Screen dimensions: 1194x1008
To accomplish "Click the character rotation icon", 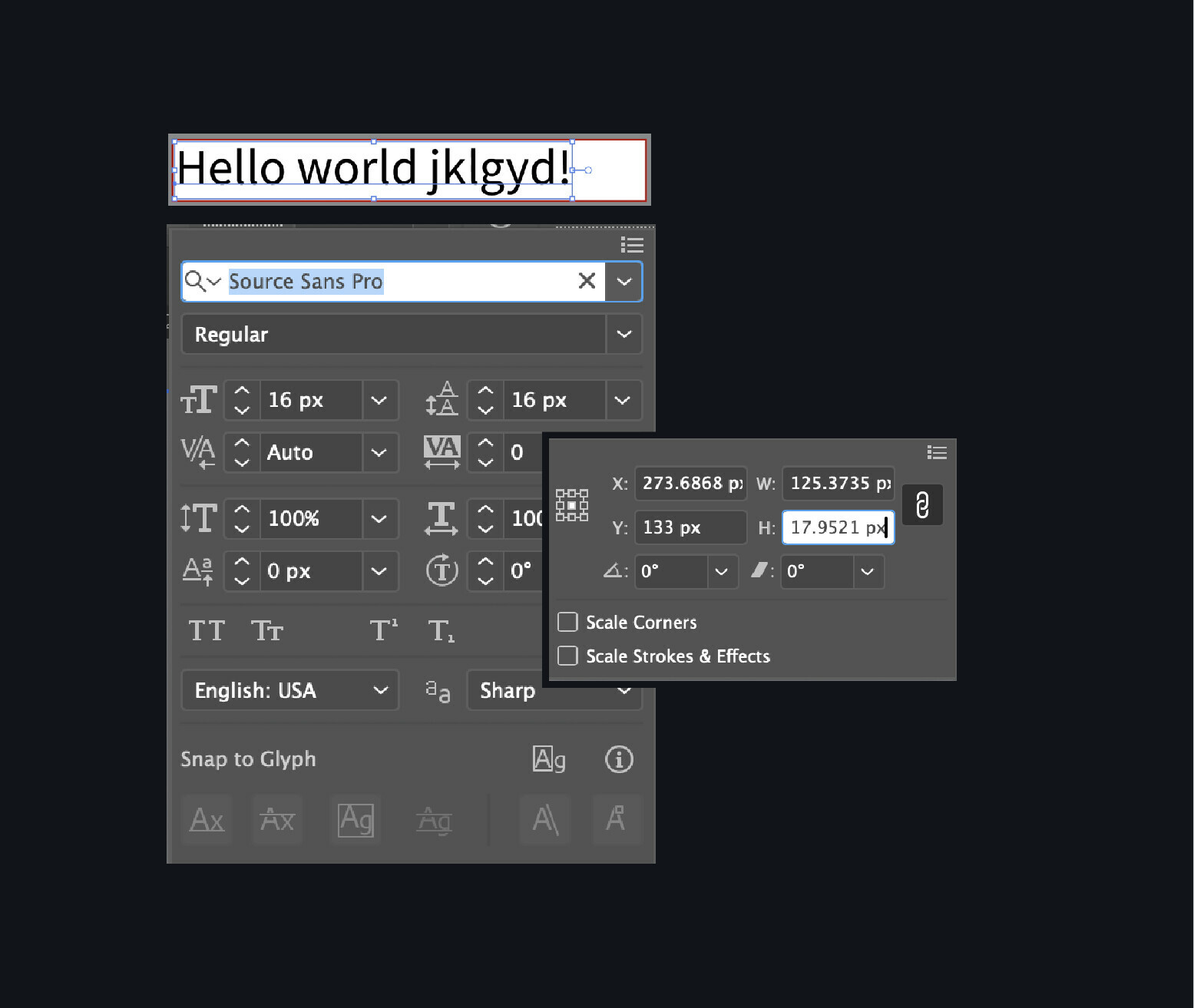I will pos(442,570).
